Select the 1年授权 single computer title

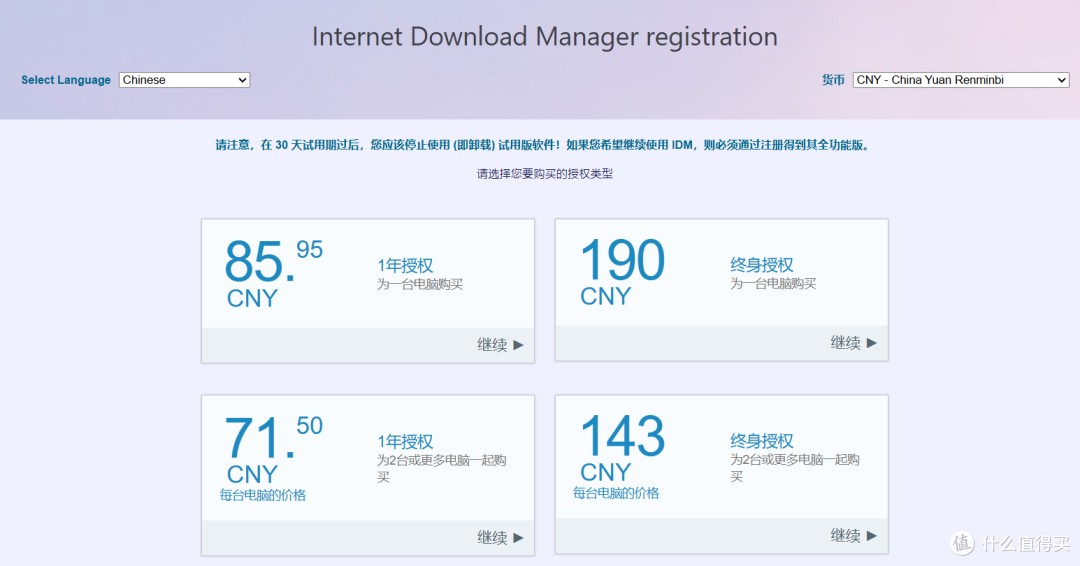point(405,266)
